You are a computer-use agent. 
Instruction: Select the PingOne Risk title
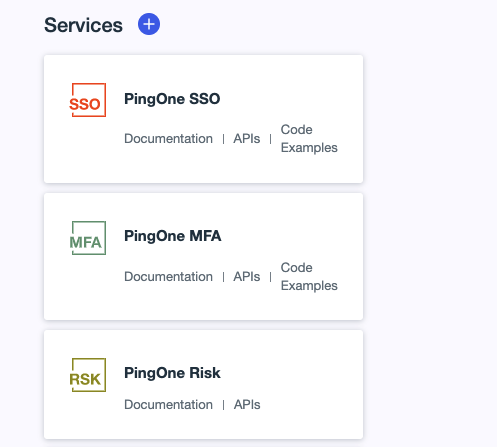(x=172, y=373)
